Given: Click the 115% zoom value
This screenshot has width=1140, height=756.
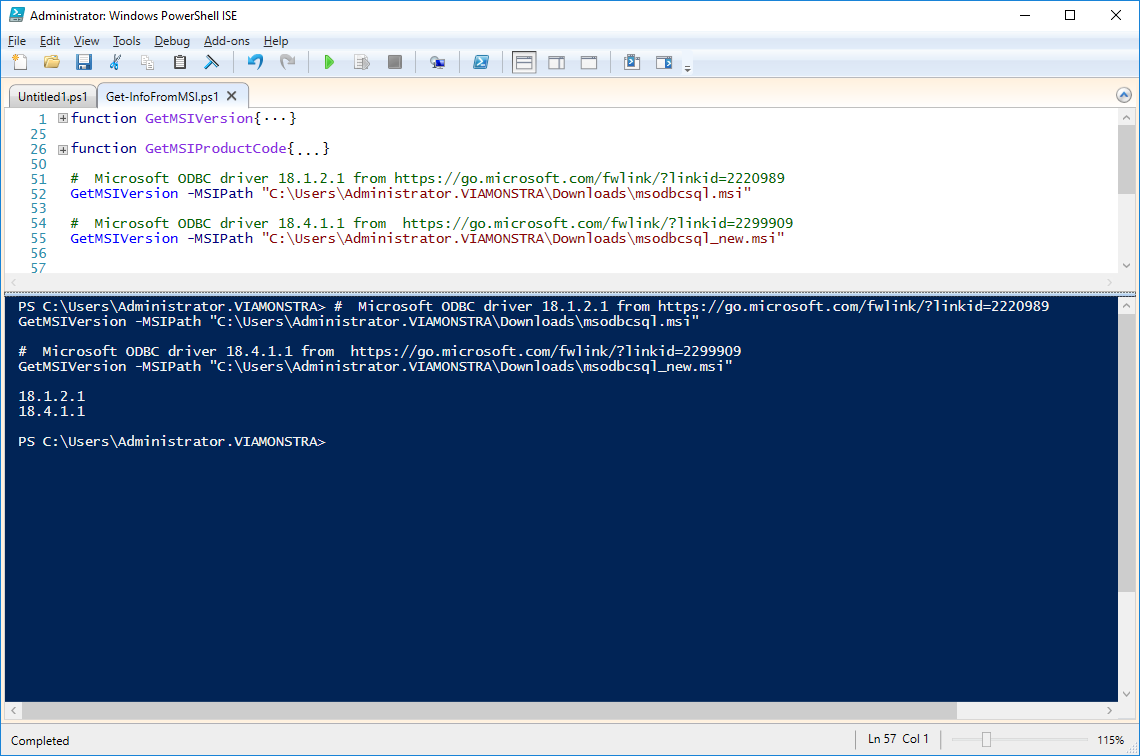Looking at the screenshot, I should [1110, 740].
